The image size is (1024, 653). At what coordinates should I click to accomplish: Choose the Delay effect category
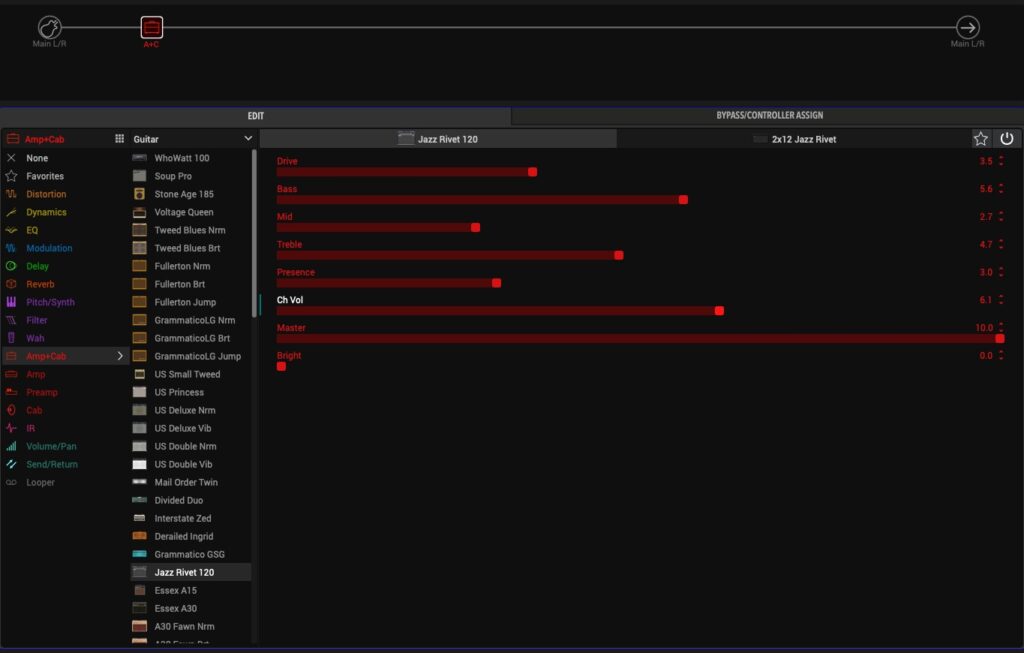(x=37, y=266)
